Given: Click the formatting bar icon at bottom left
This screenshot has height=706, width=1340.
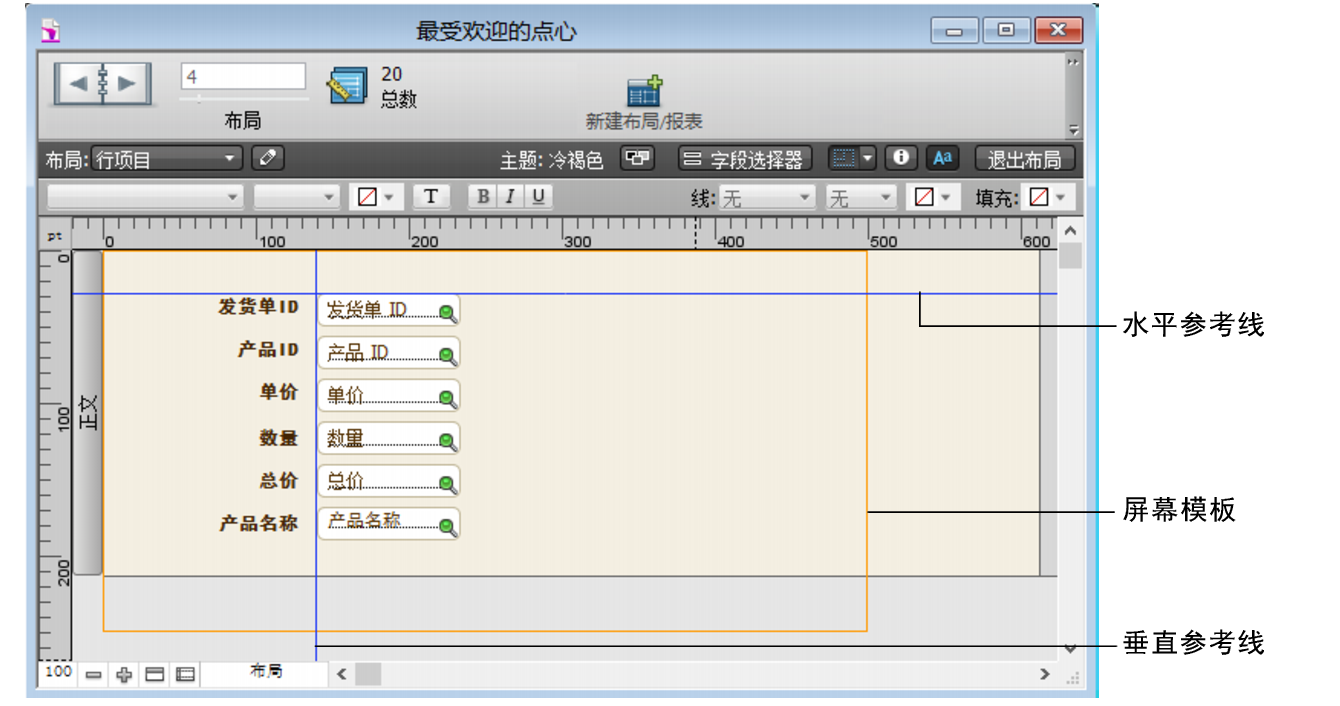Looking at the screenshot, I should click(185, 675).
